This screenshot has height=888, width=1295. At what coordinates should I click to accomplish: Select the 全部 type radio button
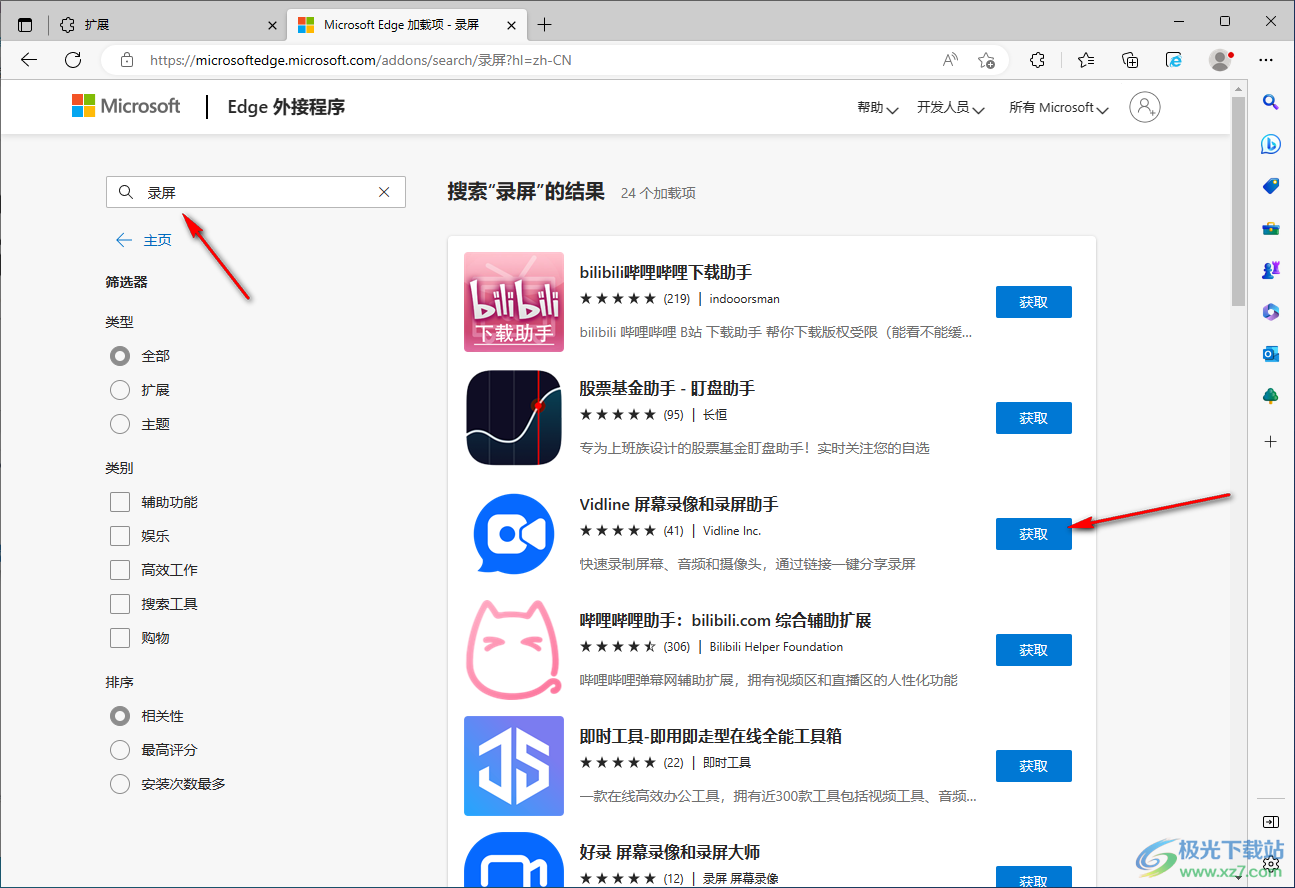pyautogui.click(x=120, y=356)
